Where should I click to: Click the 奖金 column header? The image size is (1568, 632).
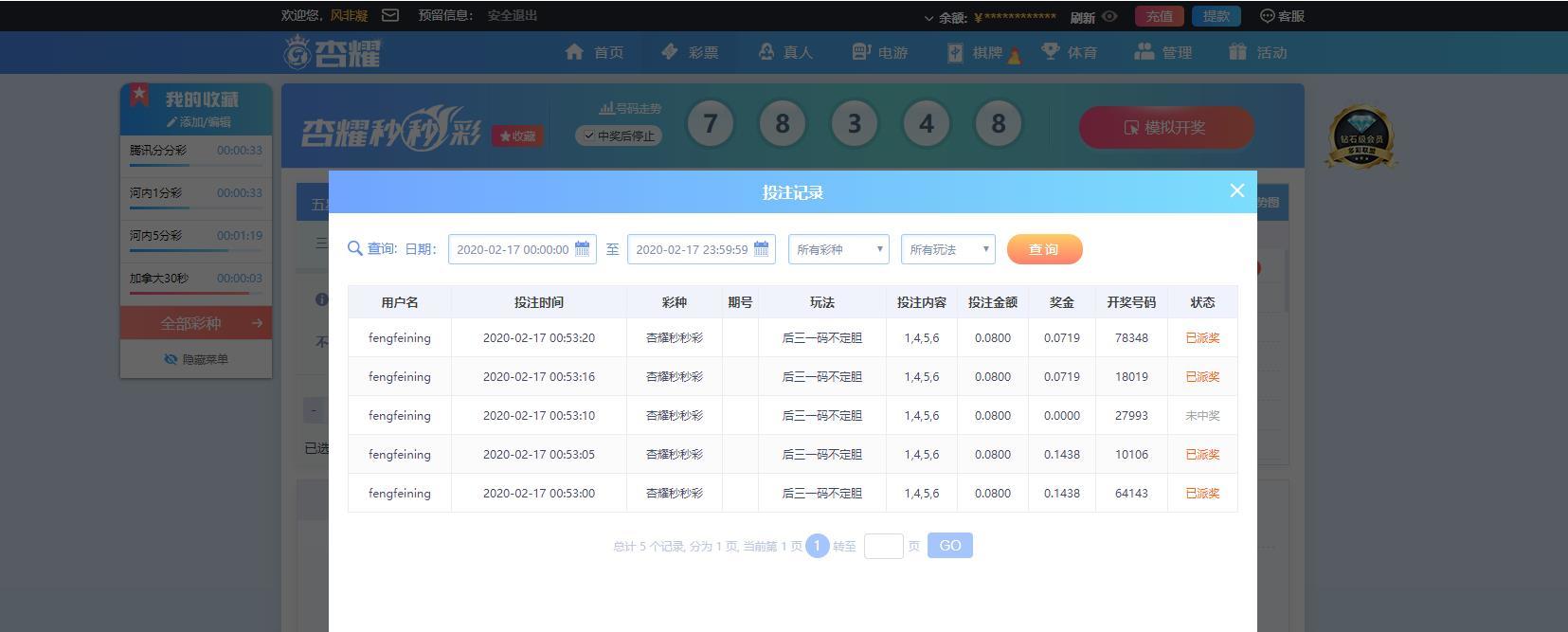pos(1062,302)
